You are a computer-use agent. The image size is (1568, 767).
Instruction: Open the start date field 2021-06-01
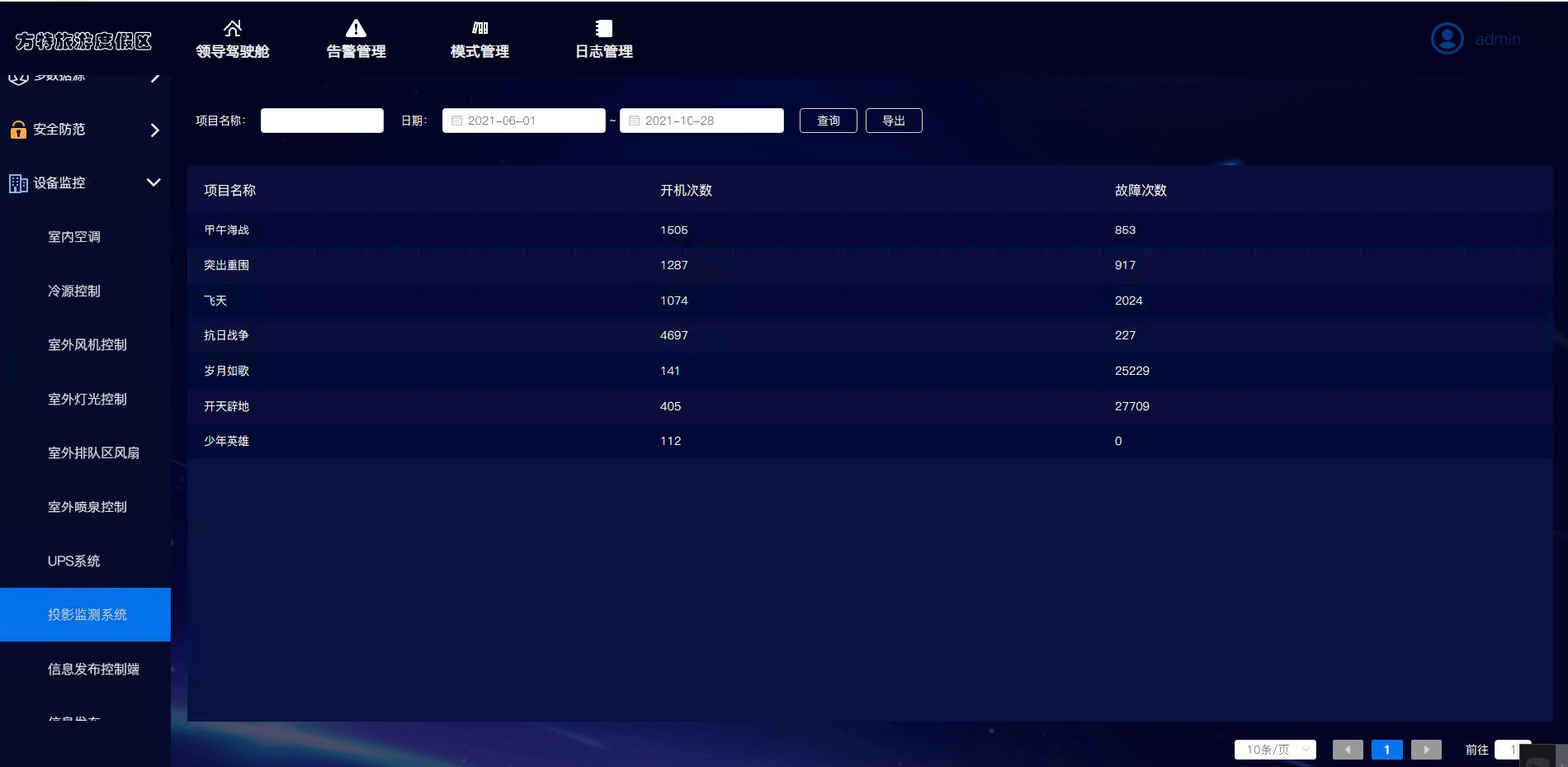524,121
